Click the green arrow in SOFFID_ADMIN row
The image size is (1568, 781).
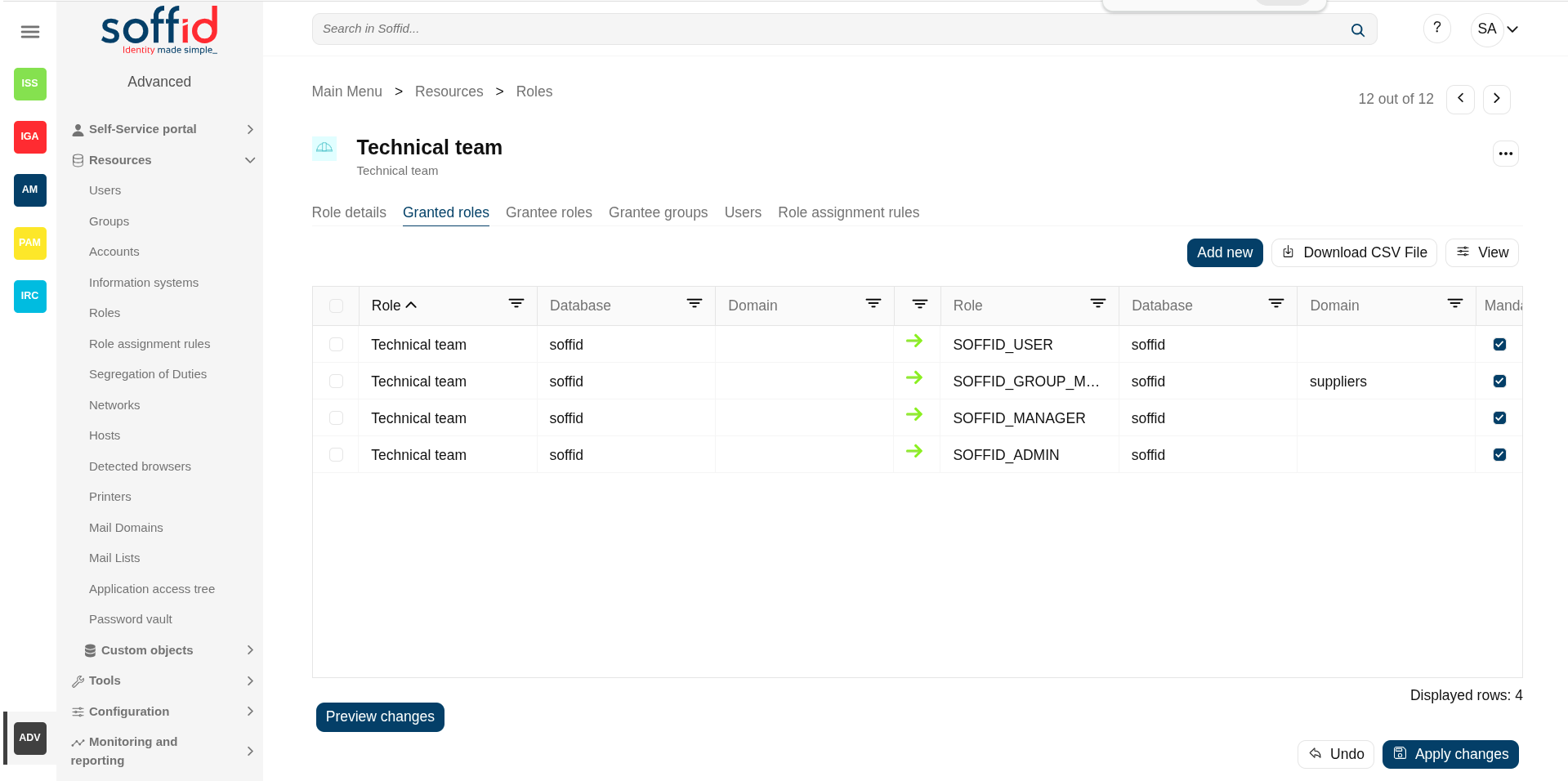click(x=914, y=451)
